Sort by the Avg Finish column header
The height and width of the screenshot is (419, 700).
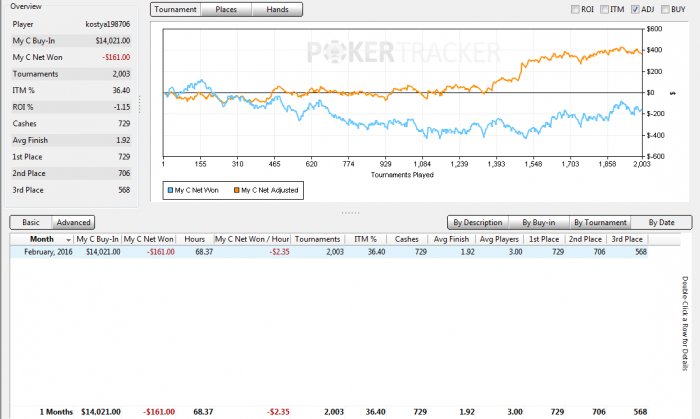(x=451, y=239)
